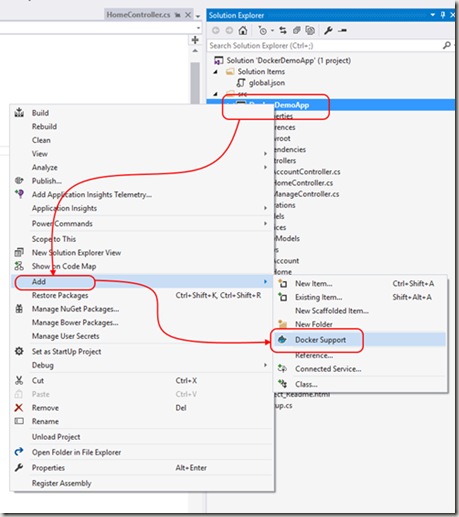This screenshot has height=517, width=459.
Task: Choose Rebuild from the context menu
Action: click(x=44, y=127)
